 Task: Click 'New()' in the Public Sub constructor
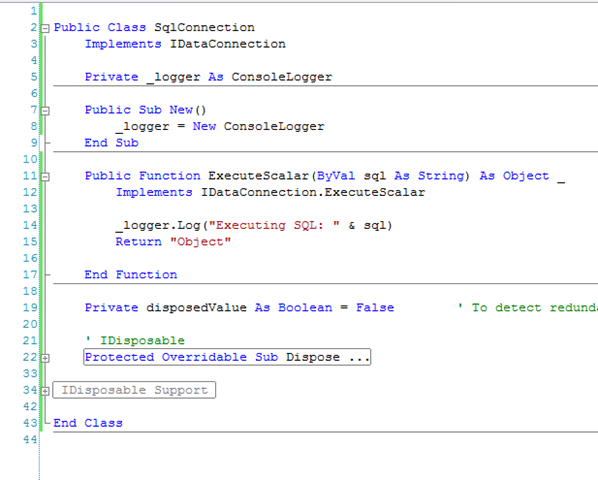pyautogui.click(x=188, y=110)
